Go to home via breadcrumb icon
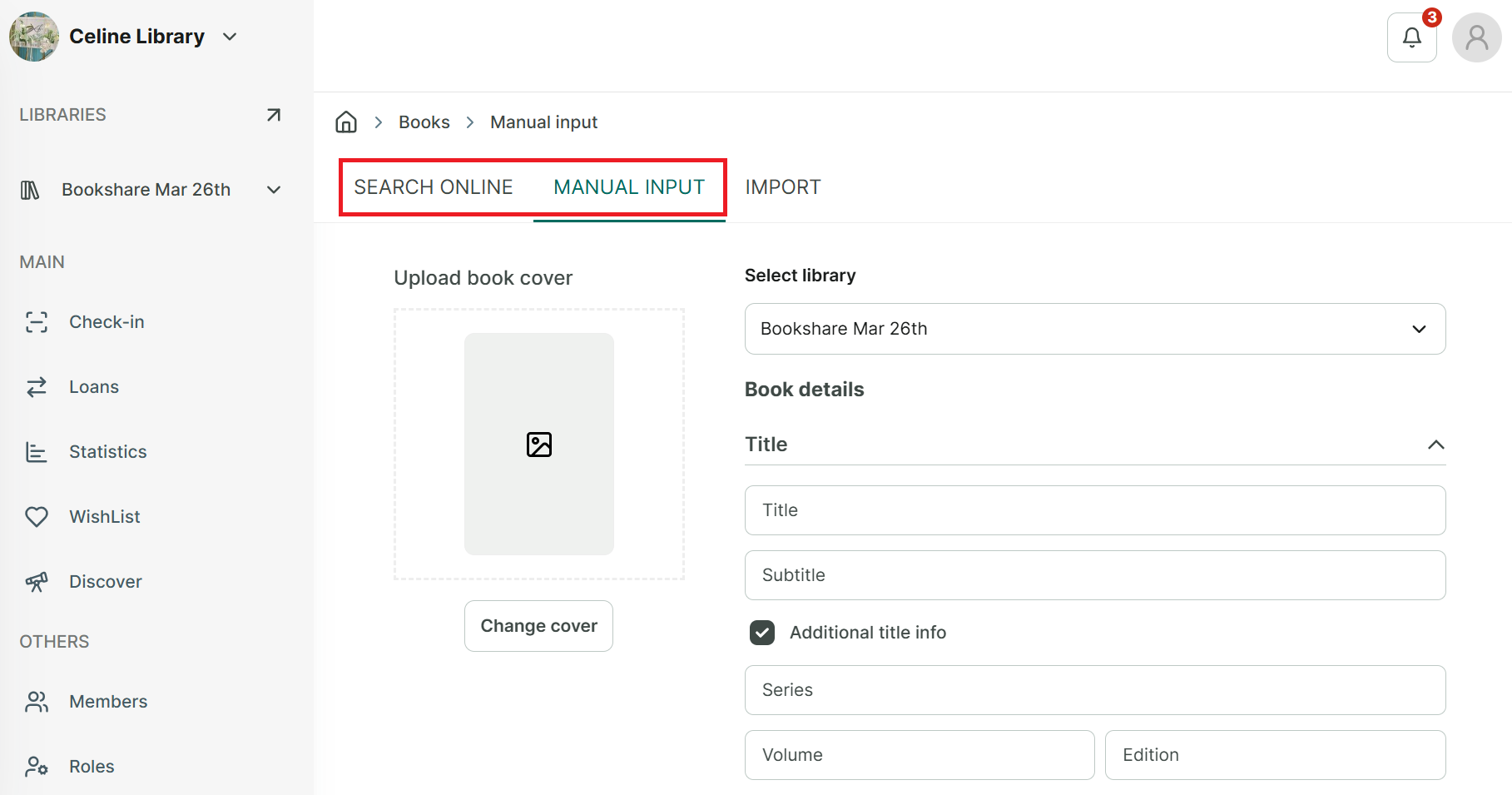This screenshot has height=795, width=1512. pyautogui.click(x=346, y=122)
